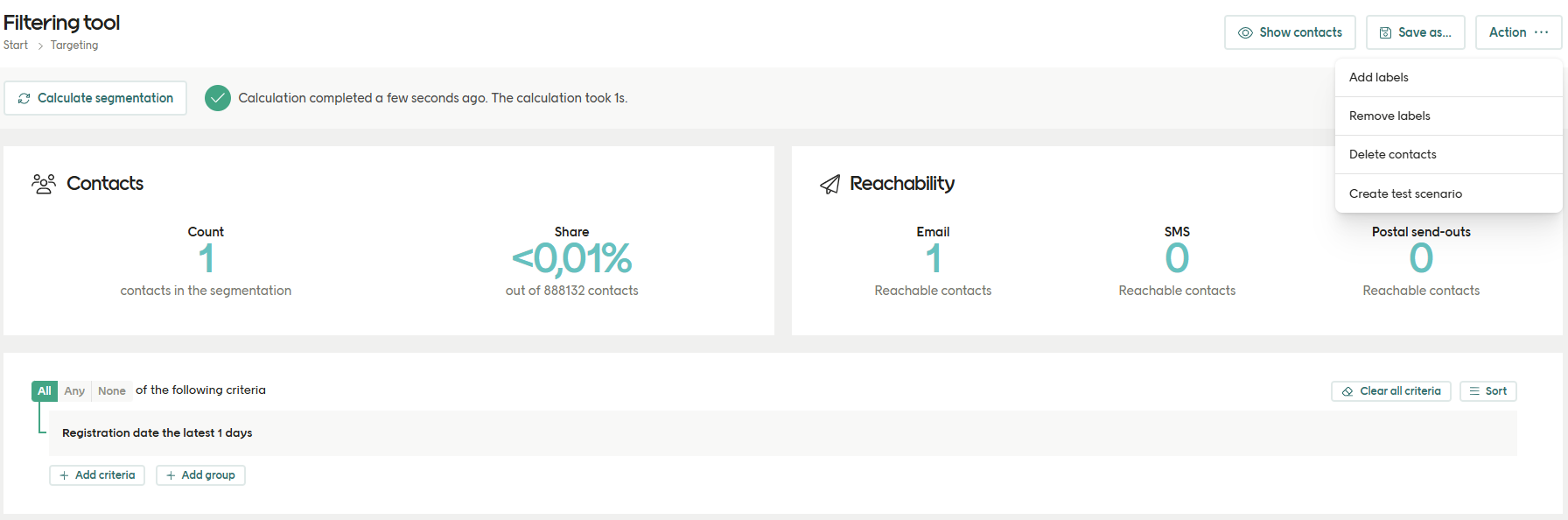Click the green calculation completed checkmark
The image size is (1568, 520).
[218, 98]
